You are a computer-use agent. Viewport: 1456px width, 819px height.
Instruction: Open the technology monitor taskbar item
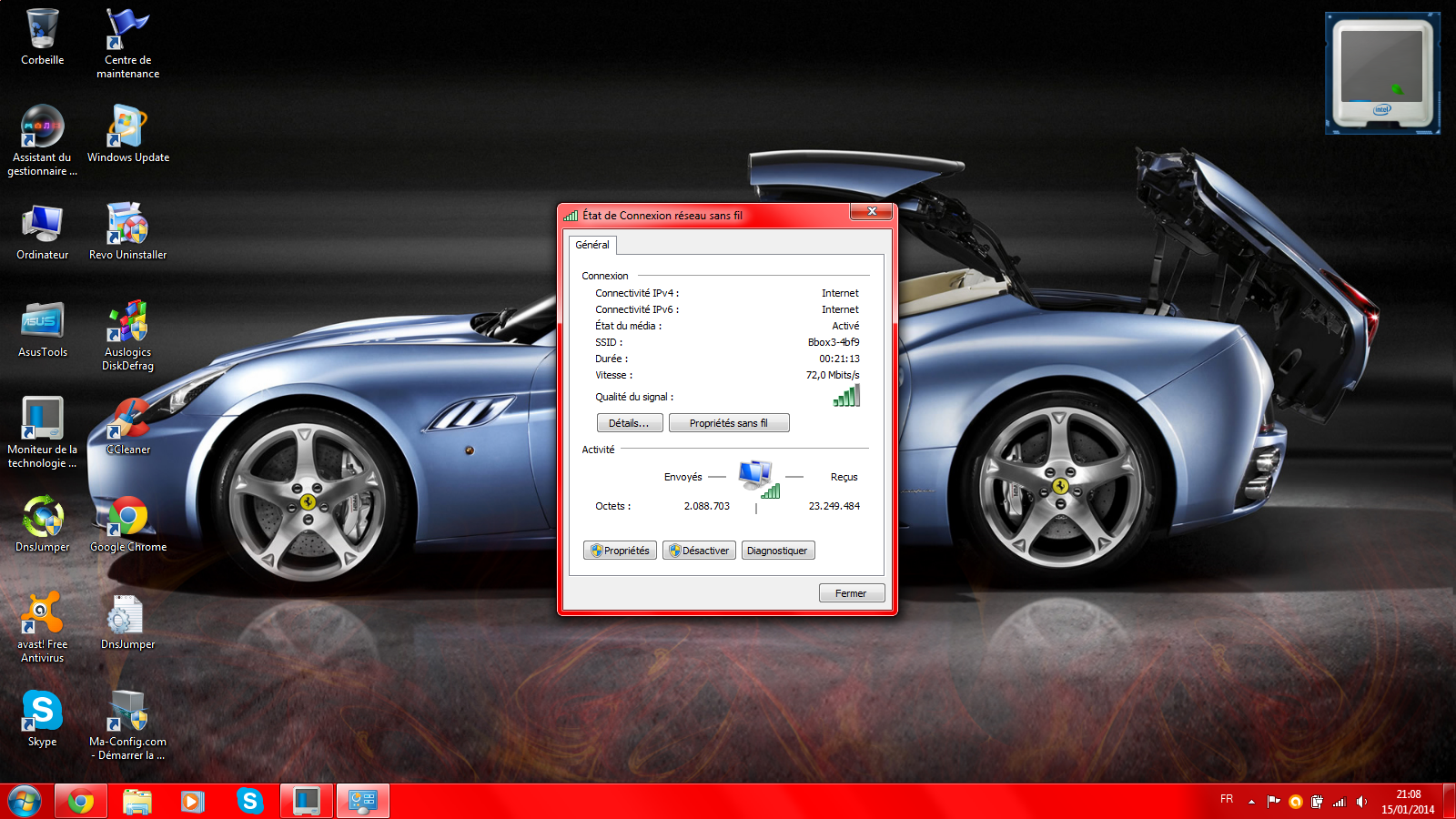[307, 802]
